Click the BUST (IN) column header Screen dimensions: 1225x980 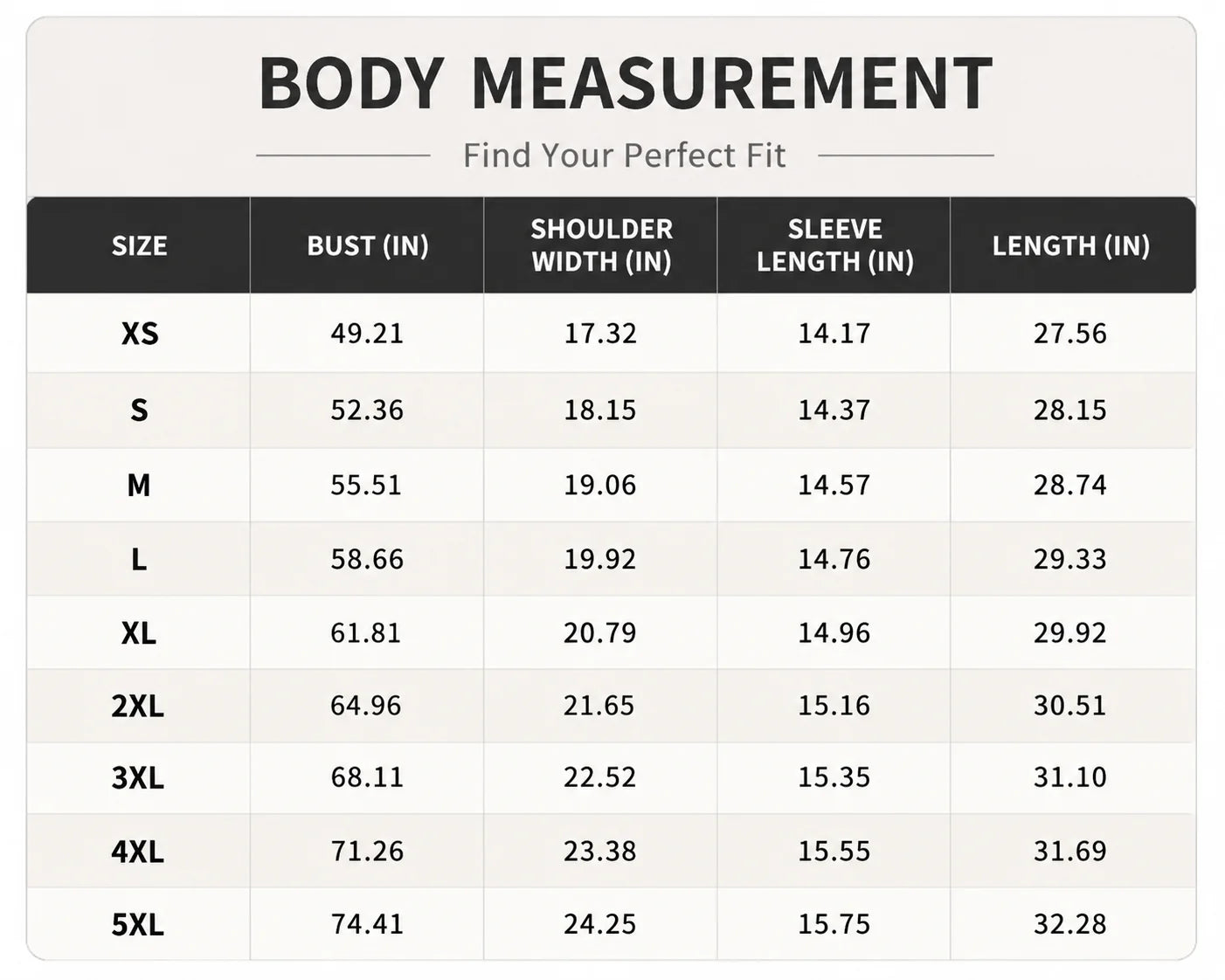click(x=367, y=245)
